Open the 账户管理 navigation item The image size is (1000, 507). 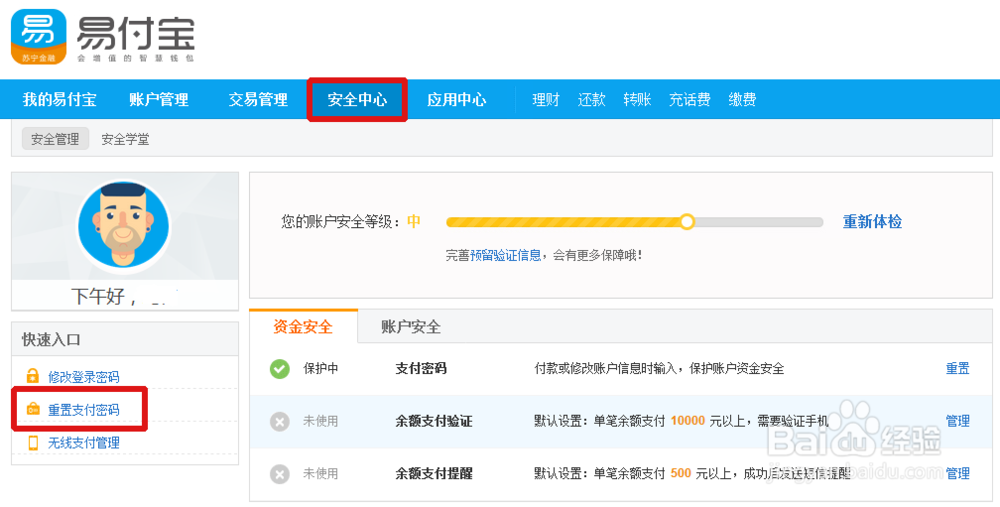tap(159, 99)
